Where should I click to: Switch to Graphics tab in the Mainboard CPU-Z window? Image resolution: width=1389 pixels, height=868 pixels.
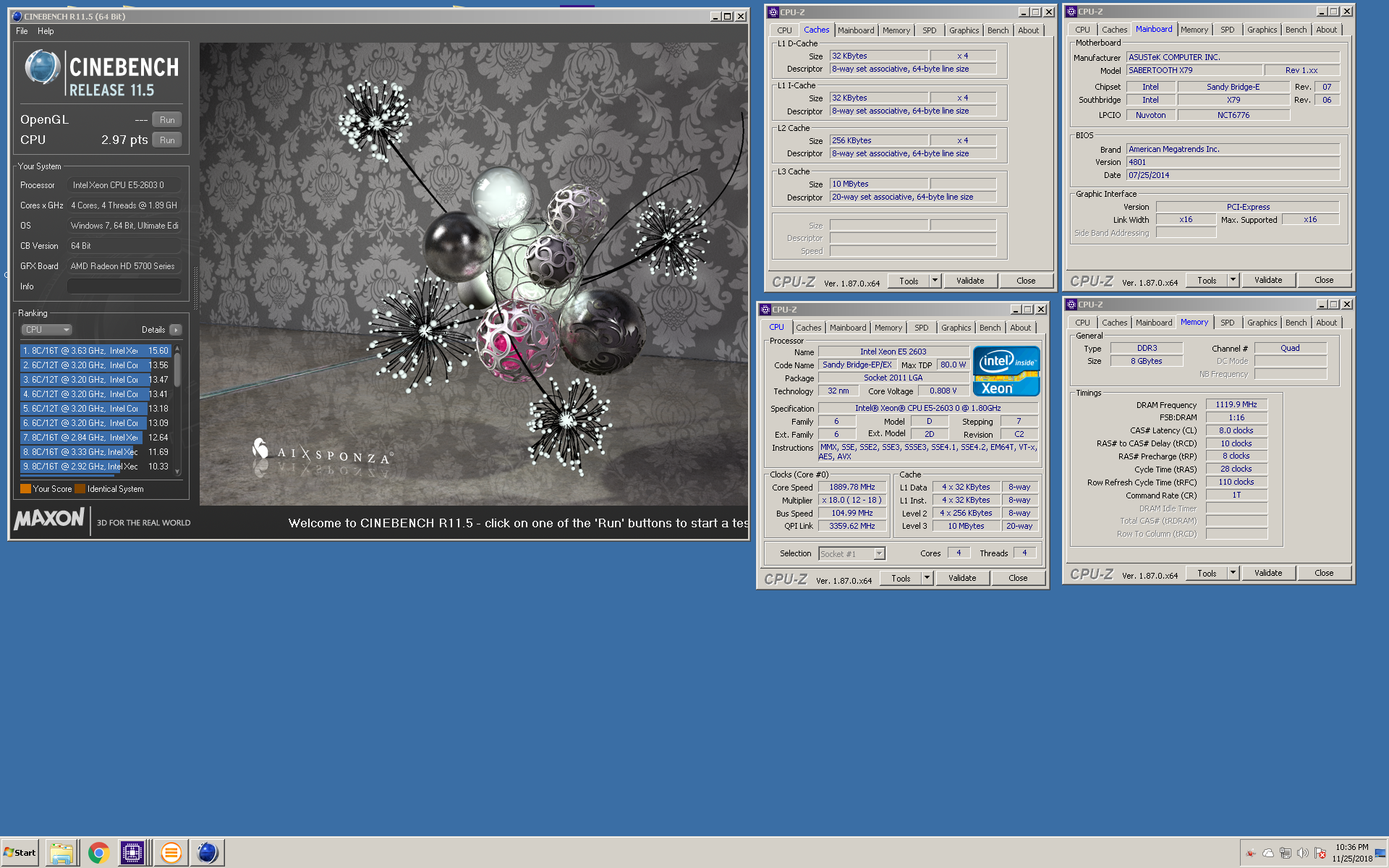point(1262,30)
